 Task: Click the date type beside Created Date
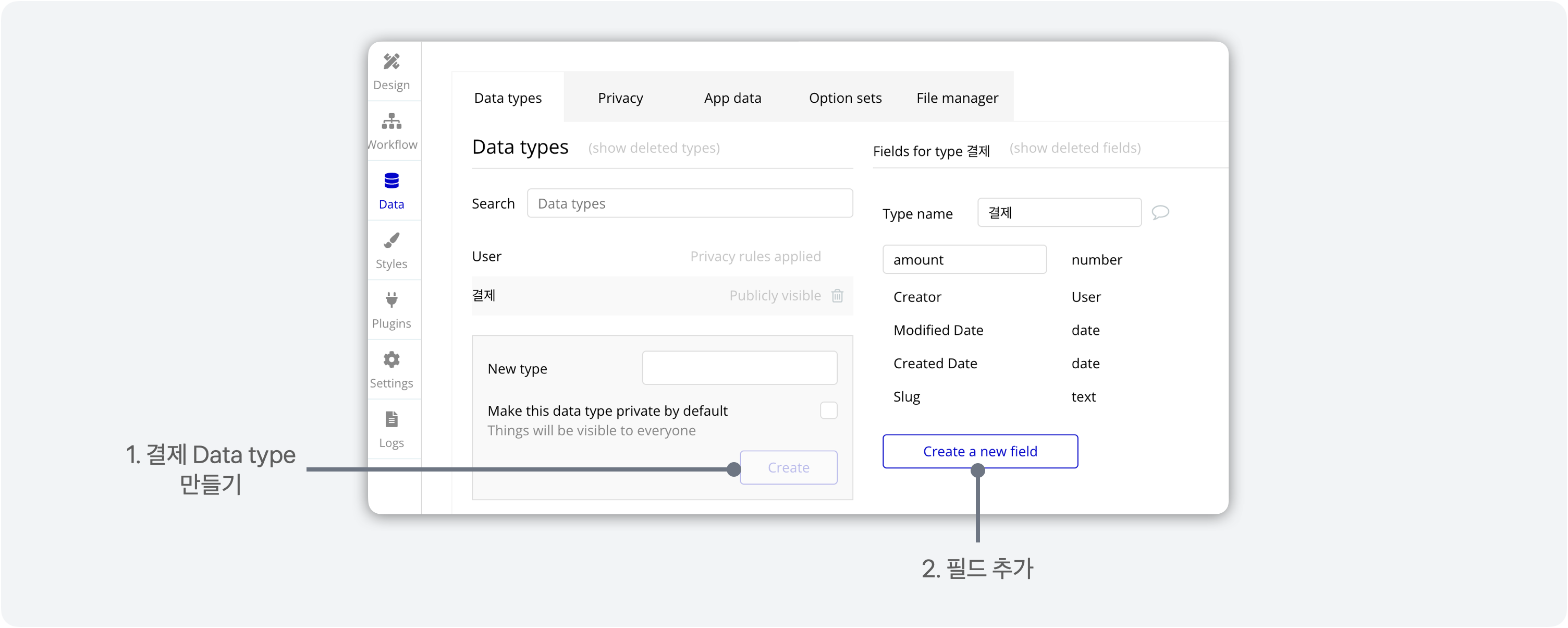(1085, 364)
